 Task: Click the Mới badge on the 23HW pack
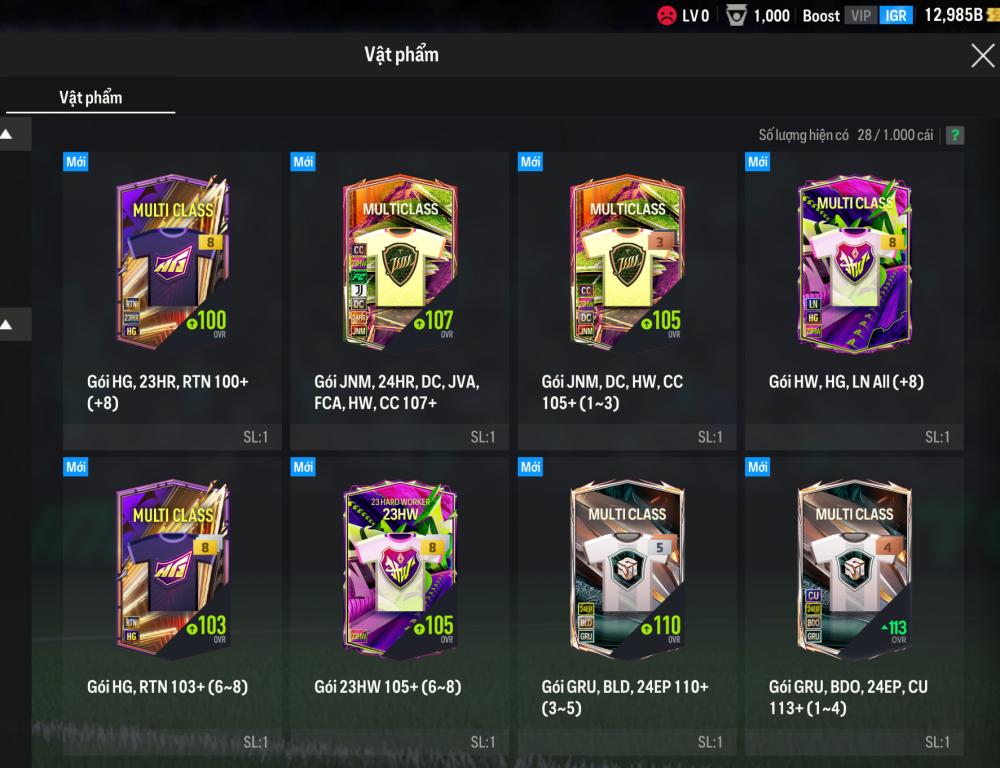[x=303, y=467]
